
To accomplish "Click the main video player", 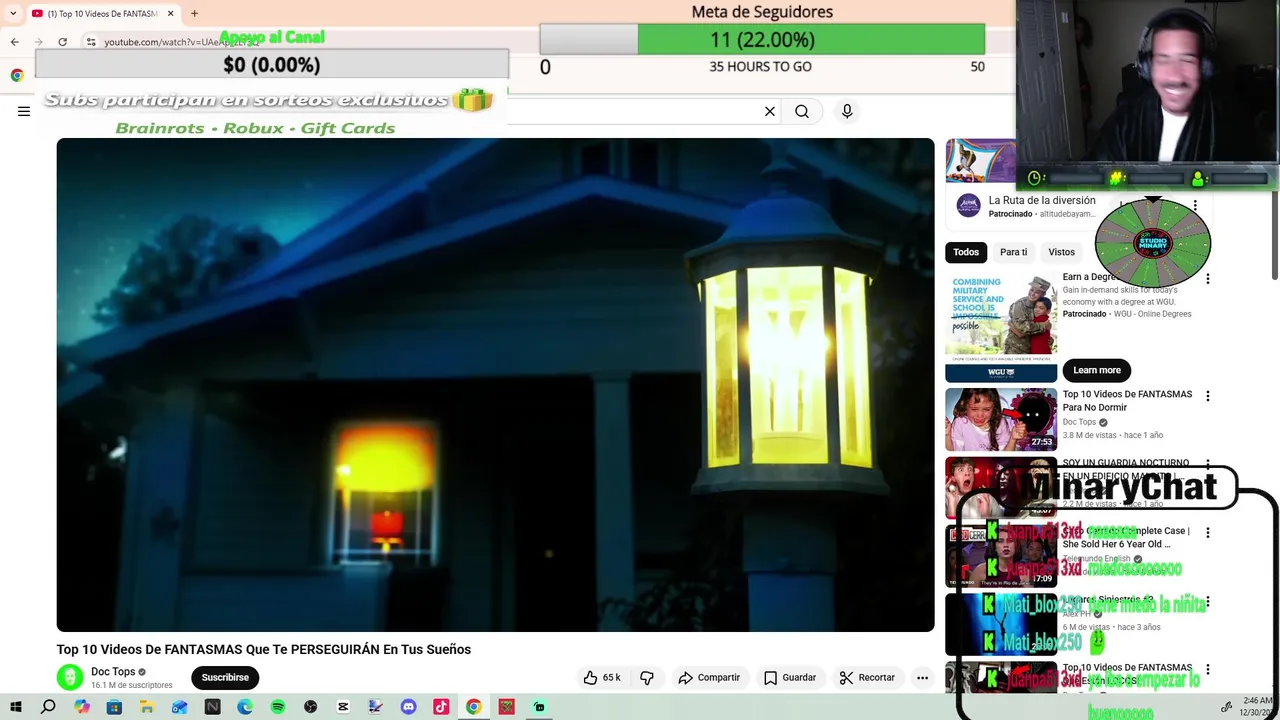I will coord(495,385).
